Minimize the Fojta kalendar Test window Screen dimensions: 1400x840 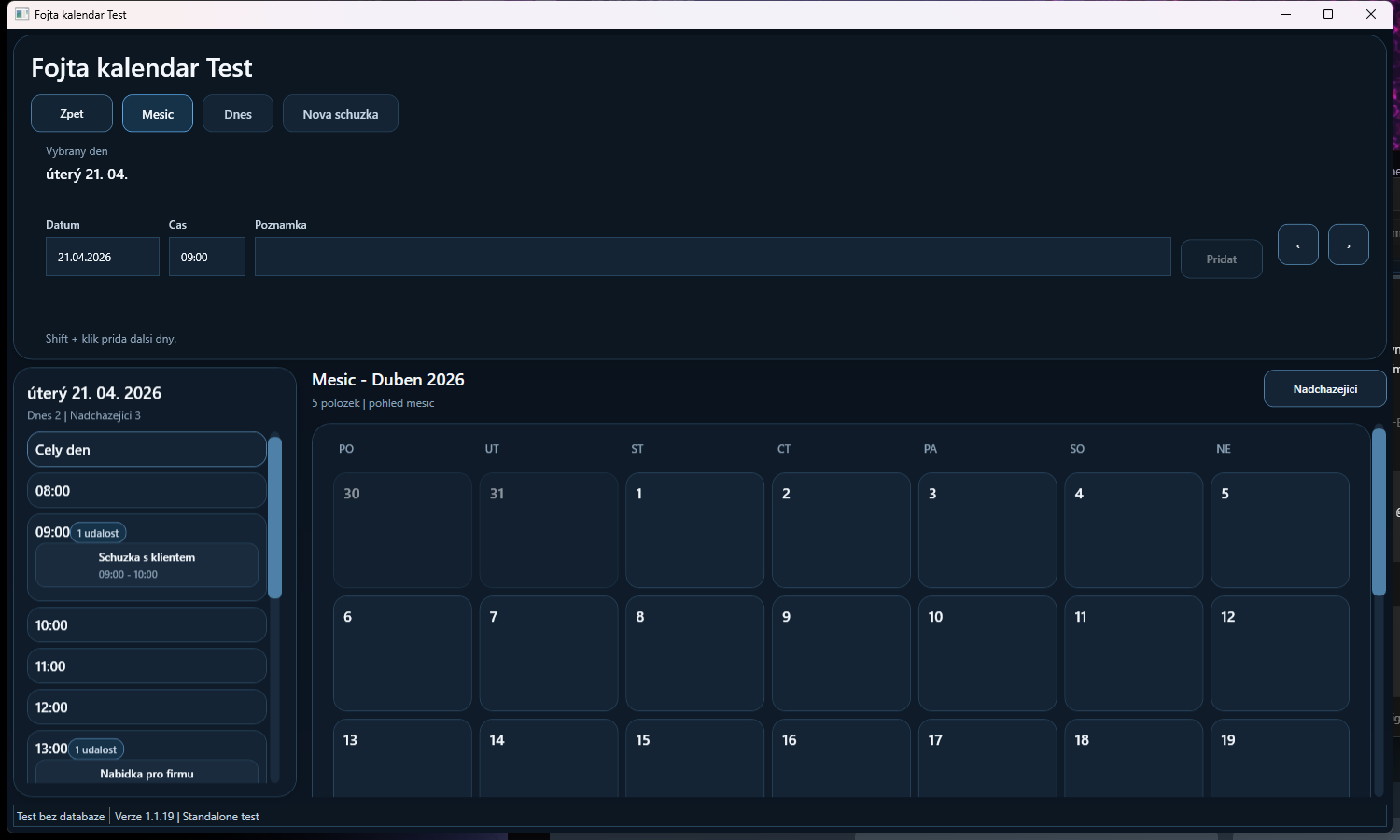1286,14
